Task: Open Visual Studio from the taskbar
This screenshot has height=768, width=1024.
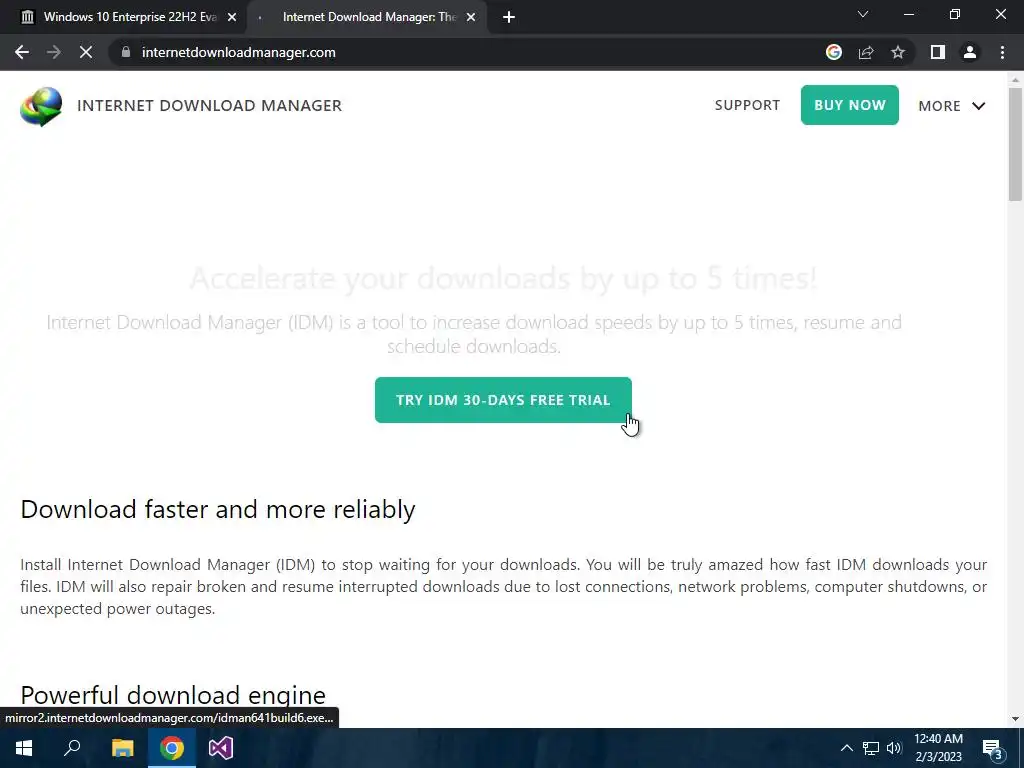Action: click(x=221, y=748)
